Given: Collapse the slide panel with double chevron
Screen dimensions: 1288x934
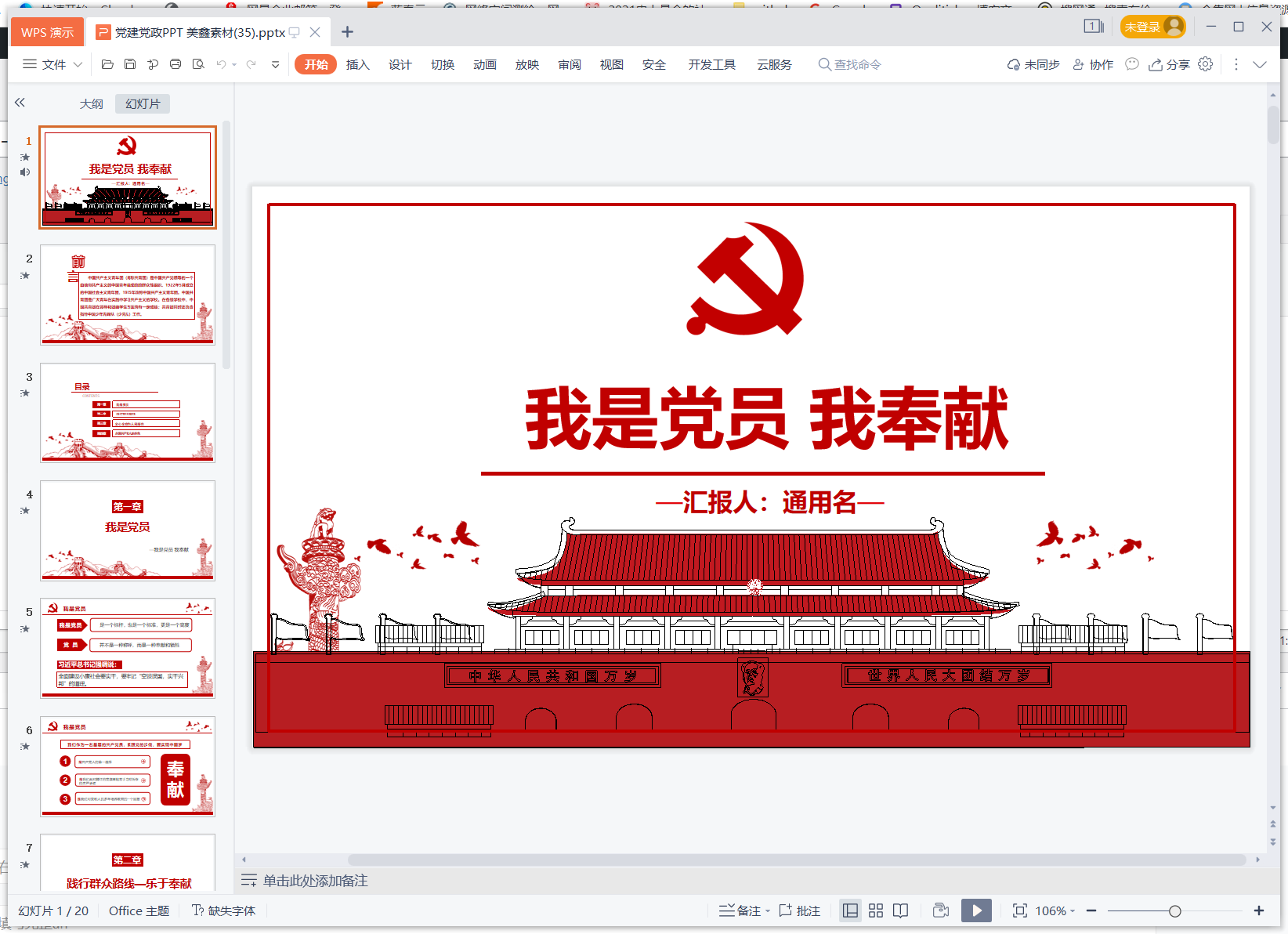Looking at the screenshot, I should (x=20, y=103).
